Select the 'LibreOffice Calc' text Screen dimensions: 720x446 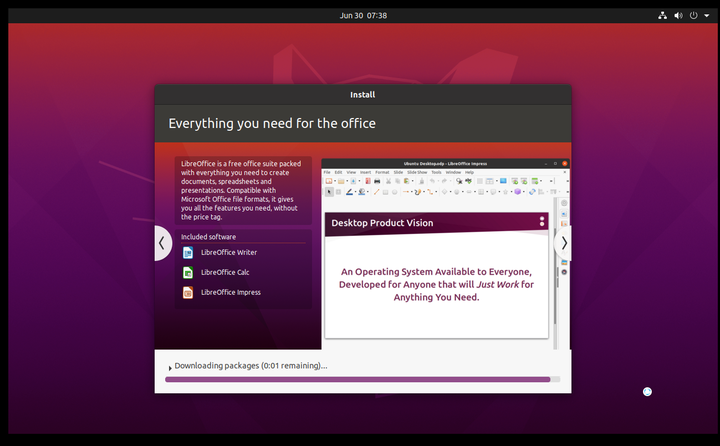tap(225, 272)
